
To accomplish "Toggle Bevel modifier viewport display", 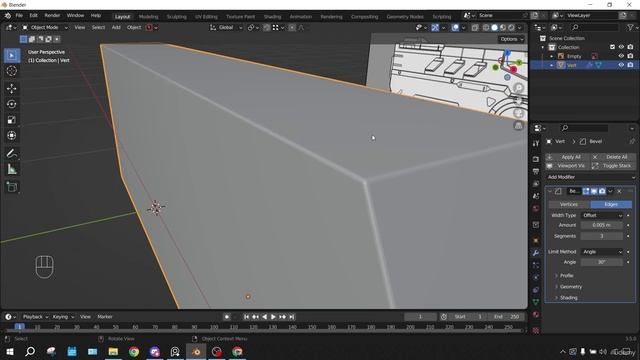I will click(594, 191).
